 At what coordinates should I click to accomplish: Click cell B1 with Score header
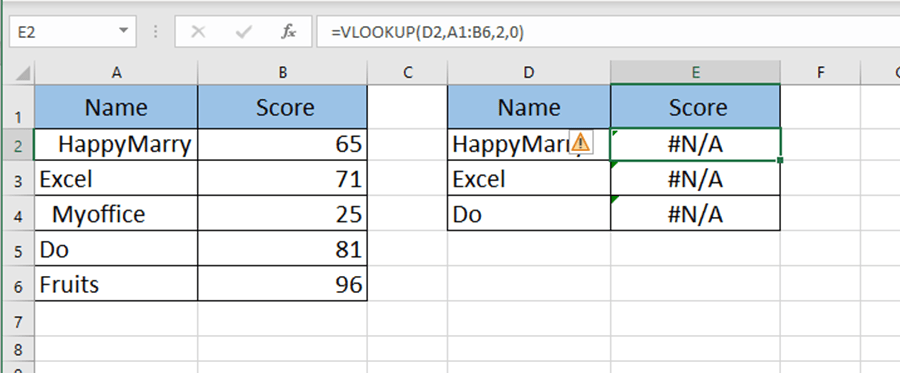click(282, 107)
